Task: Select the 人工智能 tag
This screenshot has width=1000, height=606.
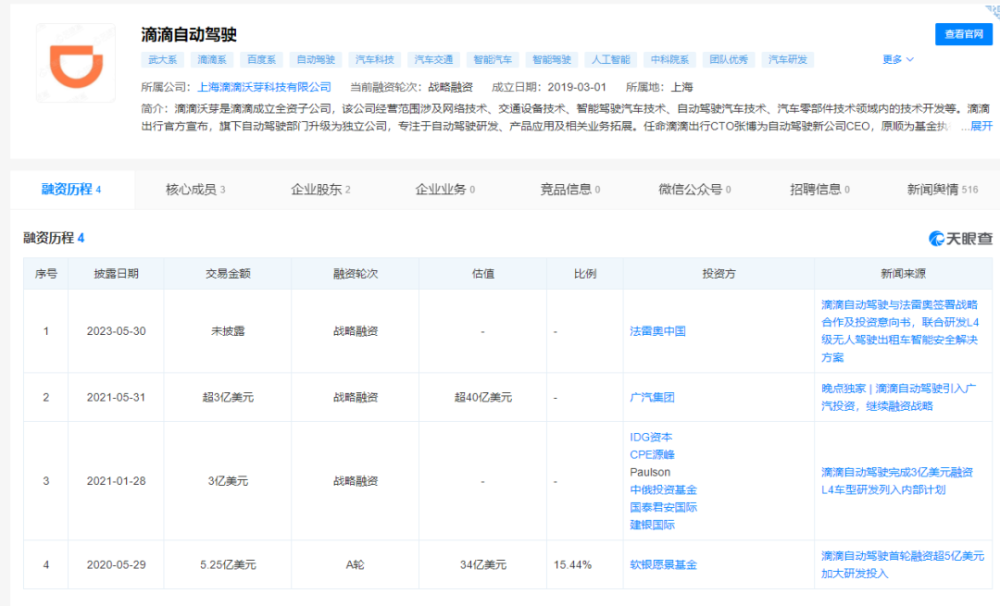Action: point(610,59)
